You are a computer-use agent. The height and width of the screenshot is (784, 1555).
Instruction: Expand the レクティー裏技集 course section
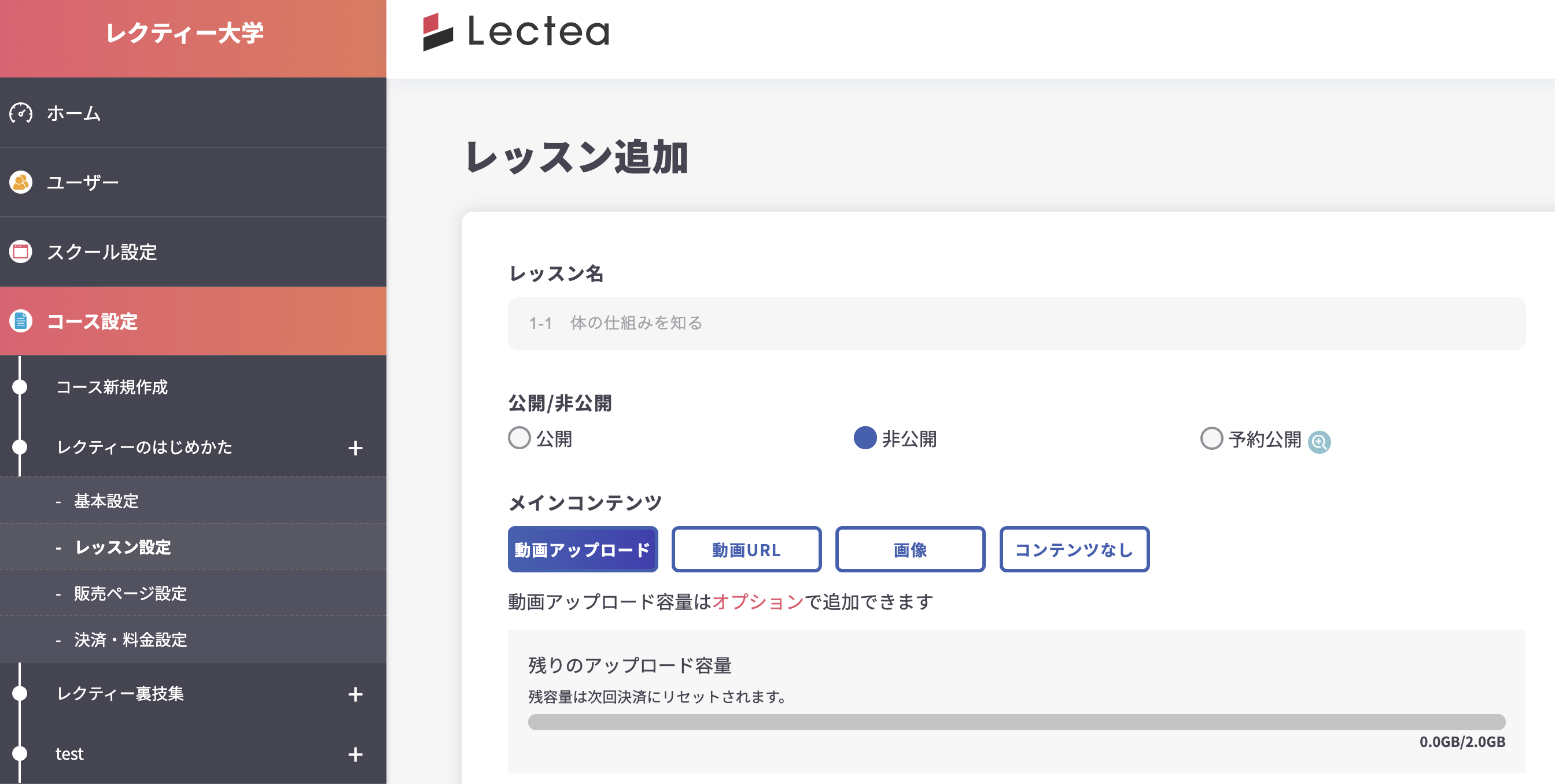click(x=355, y=694)
